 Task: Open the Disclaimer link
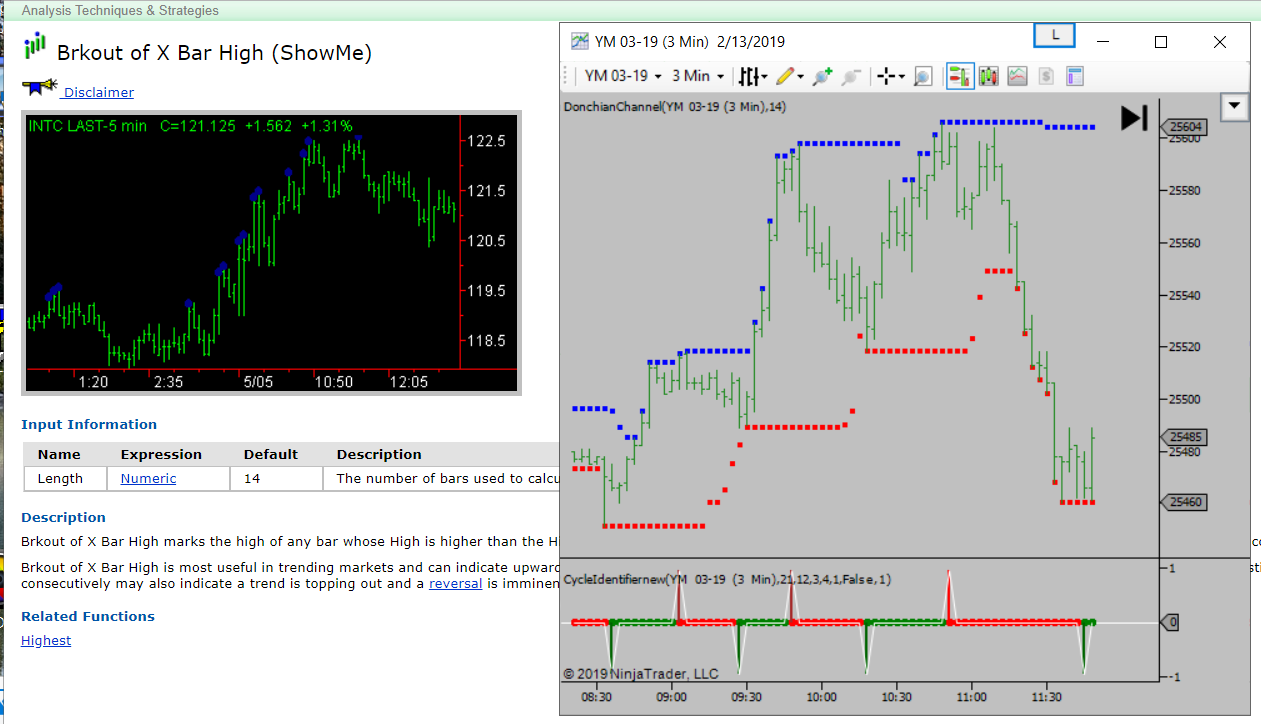point(98,92)
